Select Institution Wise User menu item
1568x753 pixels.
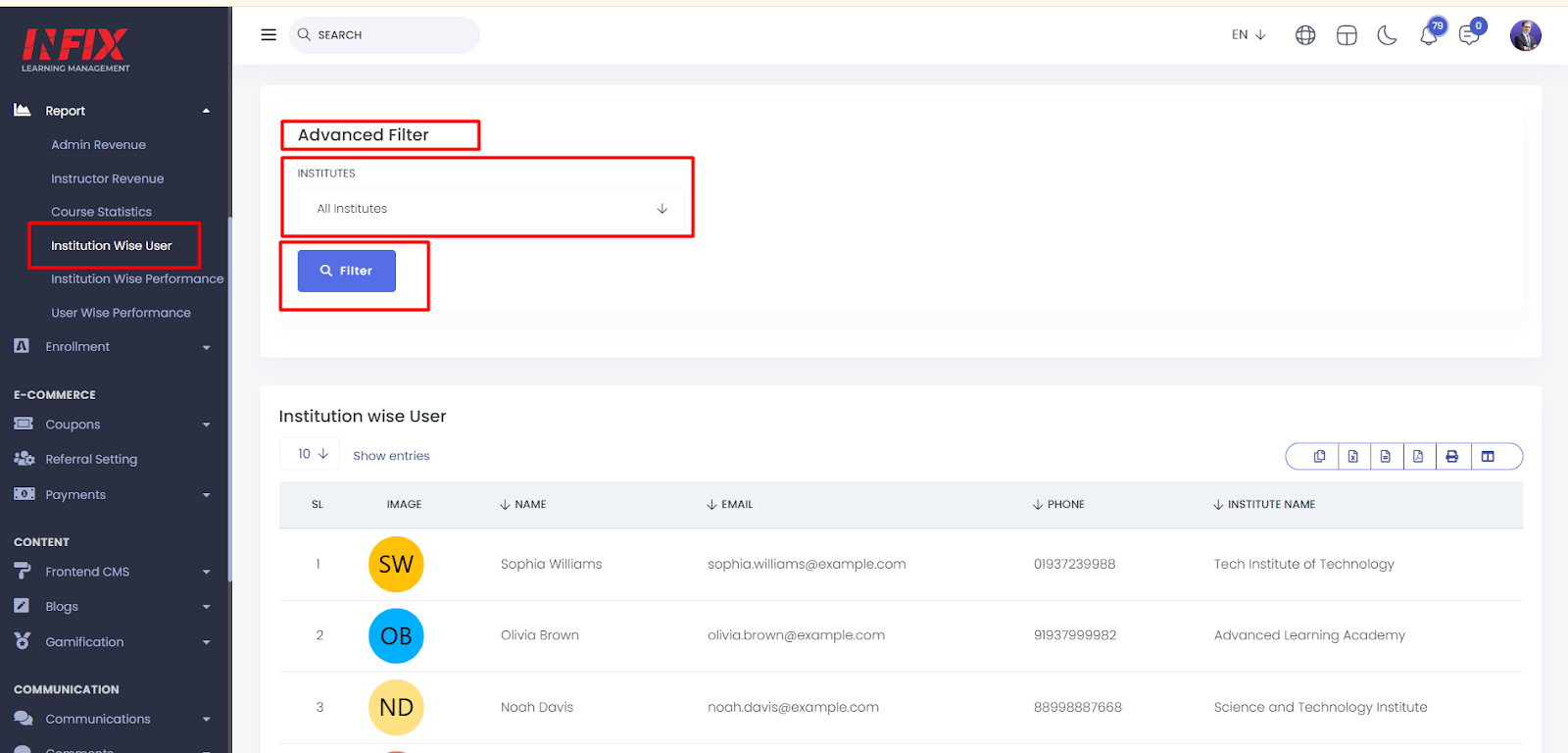coord(111,245)
